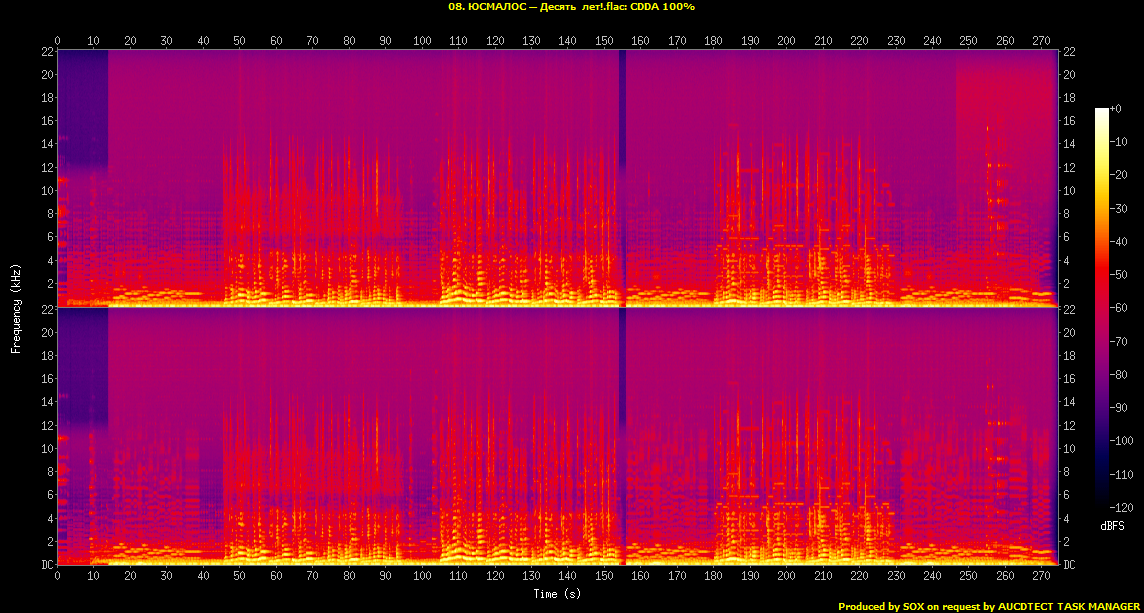Image resolution: width=1144 pixels, height=613 pixels.
Task: Select 270 mark on bottom time axis
Action: pos(1041,578)
